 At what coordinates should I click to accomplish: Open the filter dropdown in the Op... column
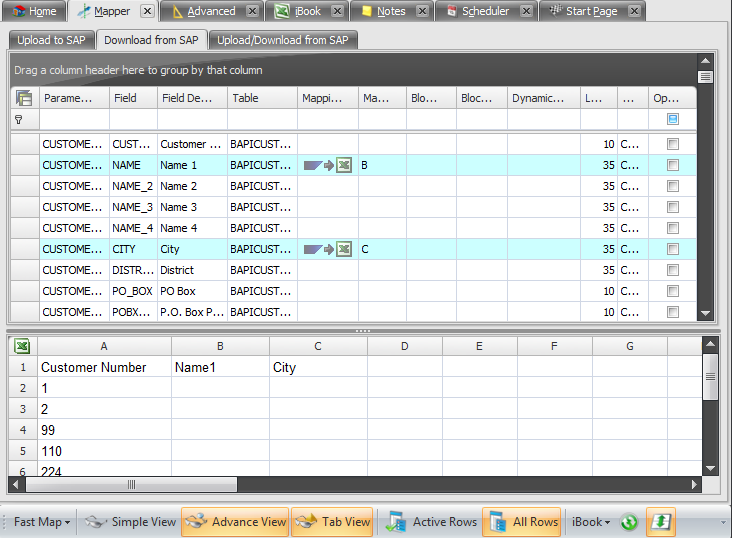pos(673,119)
